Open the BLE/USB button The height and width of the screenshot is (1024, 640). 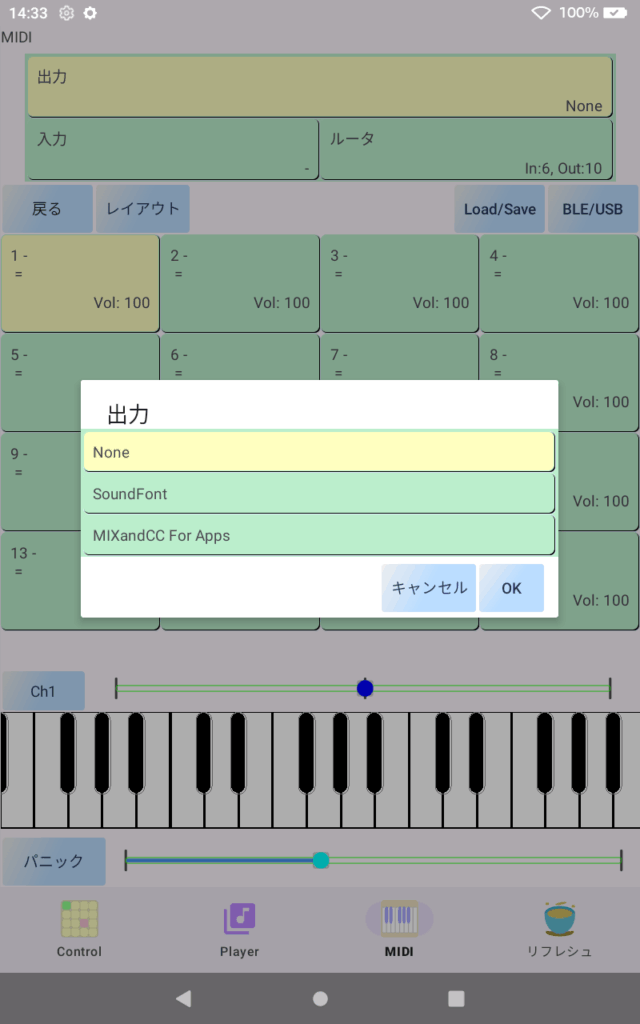592,209
